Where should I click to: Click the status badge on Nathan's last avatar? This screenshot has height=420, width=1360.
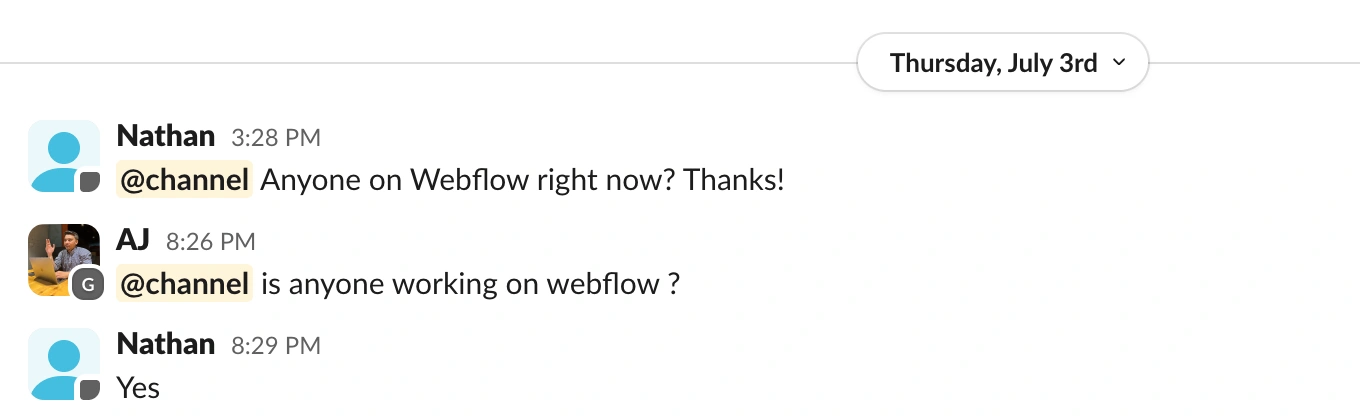coord(90,390)
